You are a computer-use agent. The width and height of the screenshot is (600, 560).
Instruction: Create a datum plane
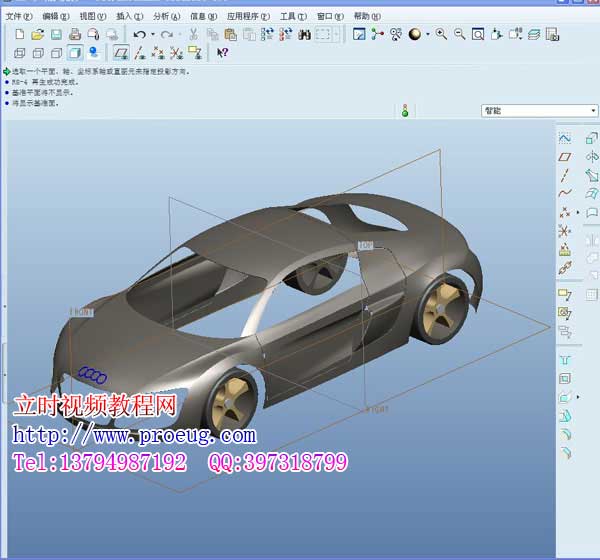(565, 157)
